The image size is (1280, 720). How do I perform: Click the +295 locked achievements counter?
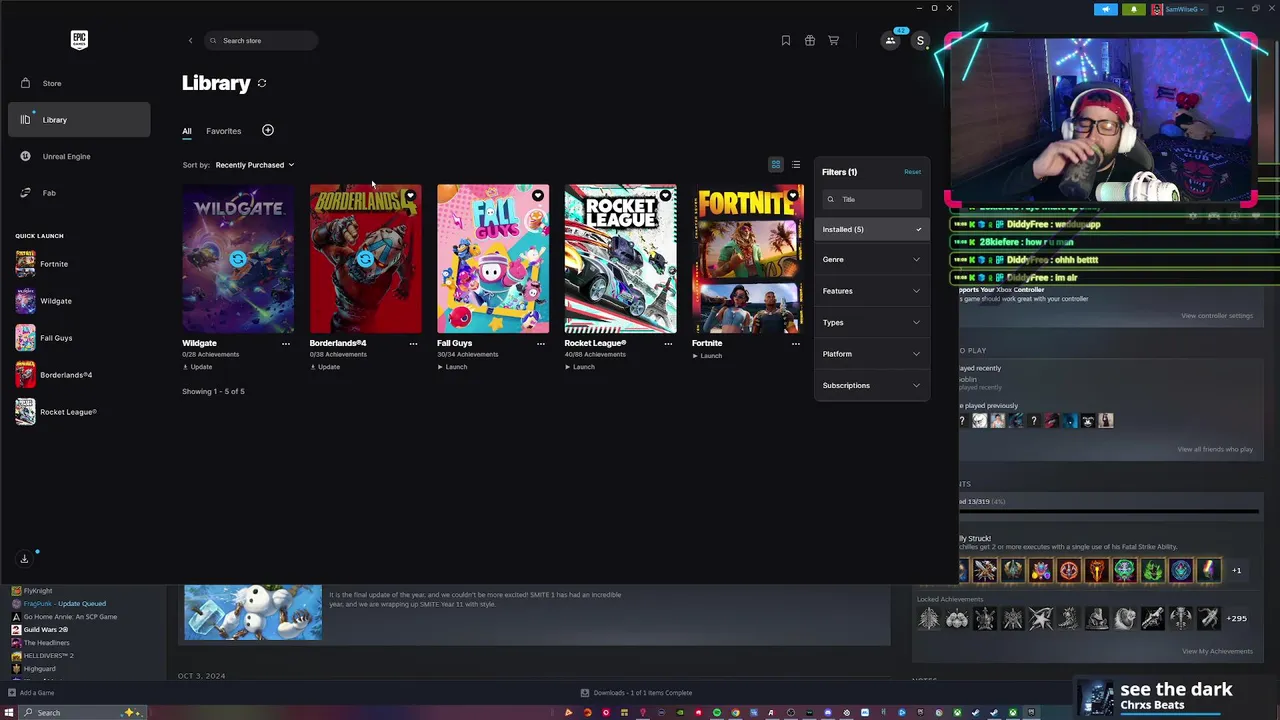point(1237,619)
